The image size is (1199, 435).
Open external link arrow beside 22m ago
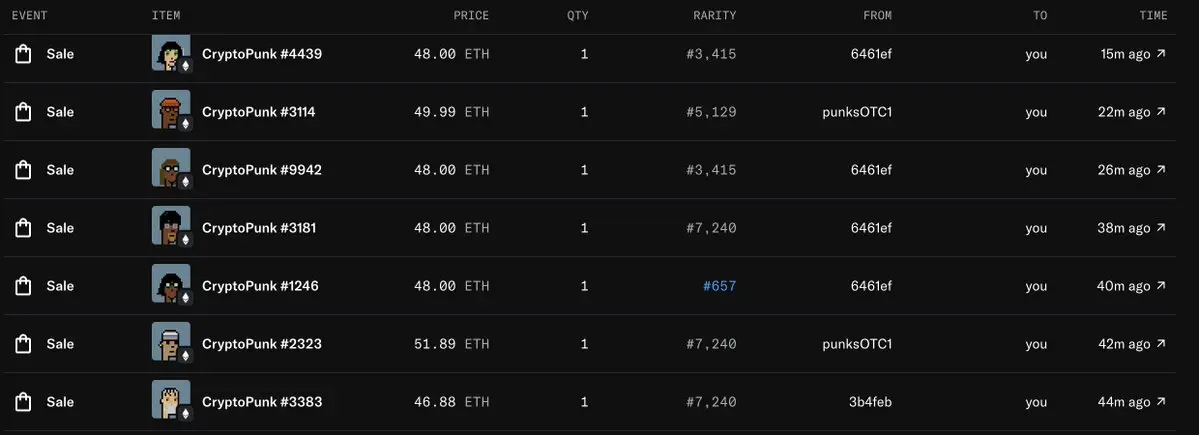[1161, 112]
